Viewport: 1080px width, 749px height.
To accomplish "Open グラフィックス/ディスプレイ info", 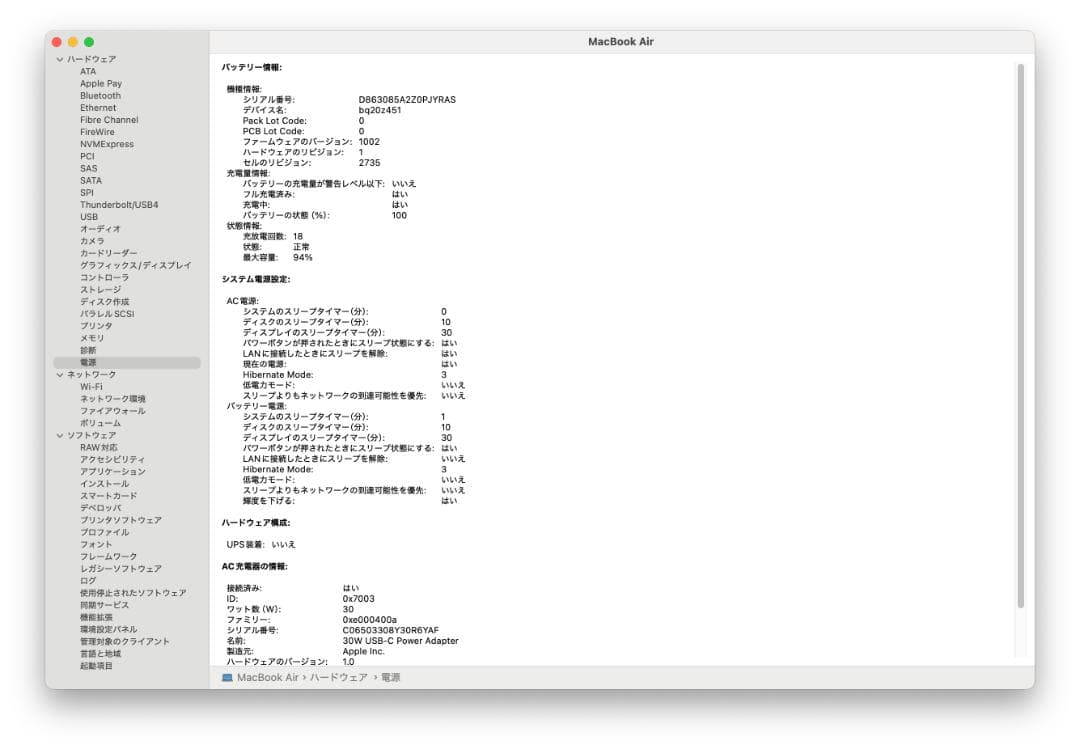I will pos(135,265).
